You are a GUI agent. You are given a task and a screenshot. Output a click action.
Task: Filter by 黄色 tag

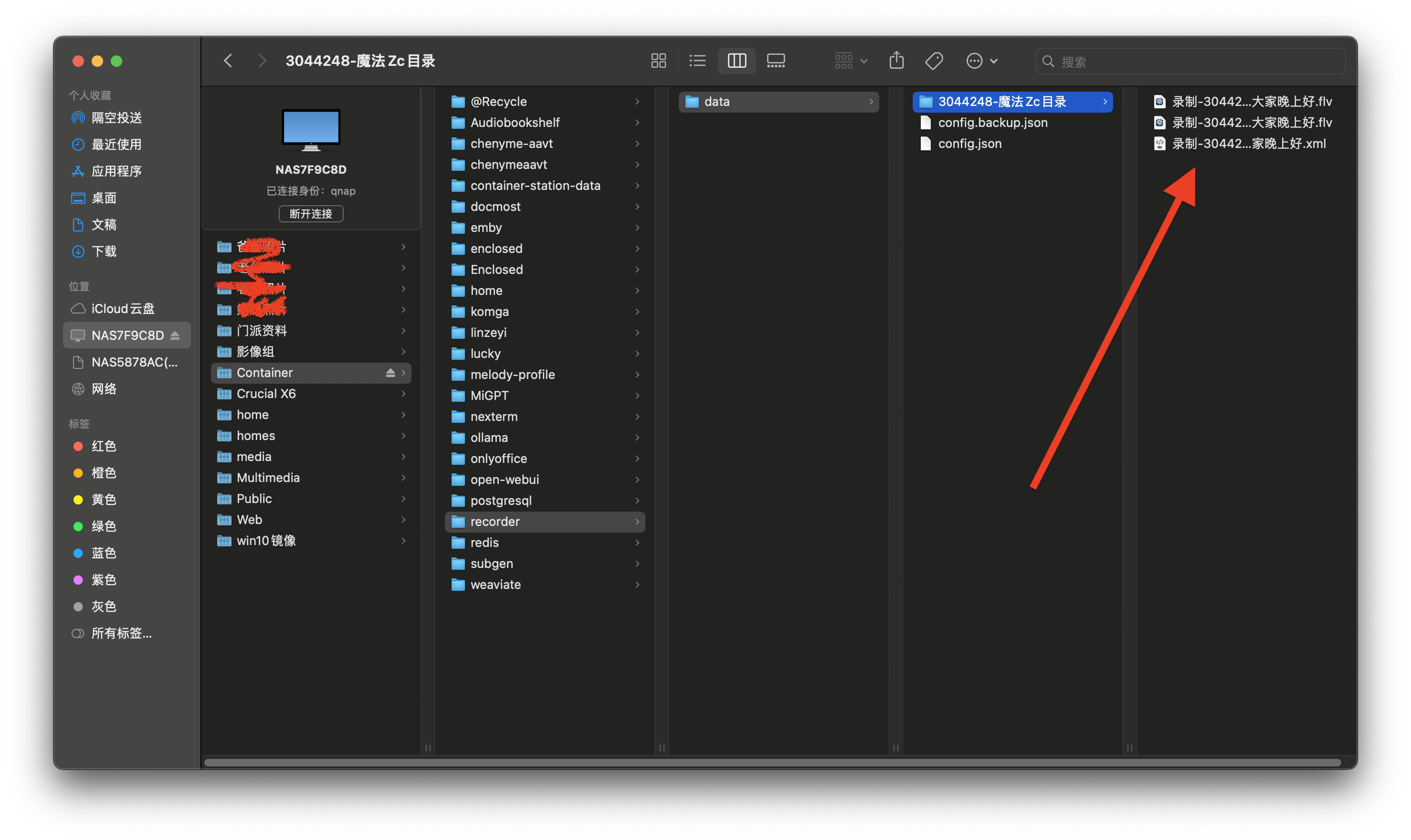pyautogui.click(x=127, y=499)
